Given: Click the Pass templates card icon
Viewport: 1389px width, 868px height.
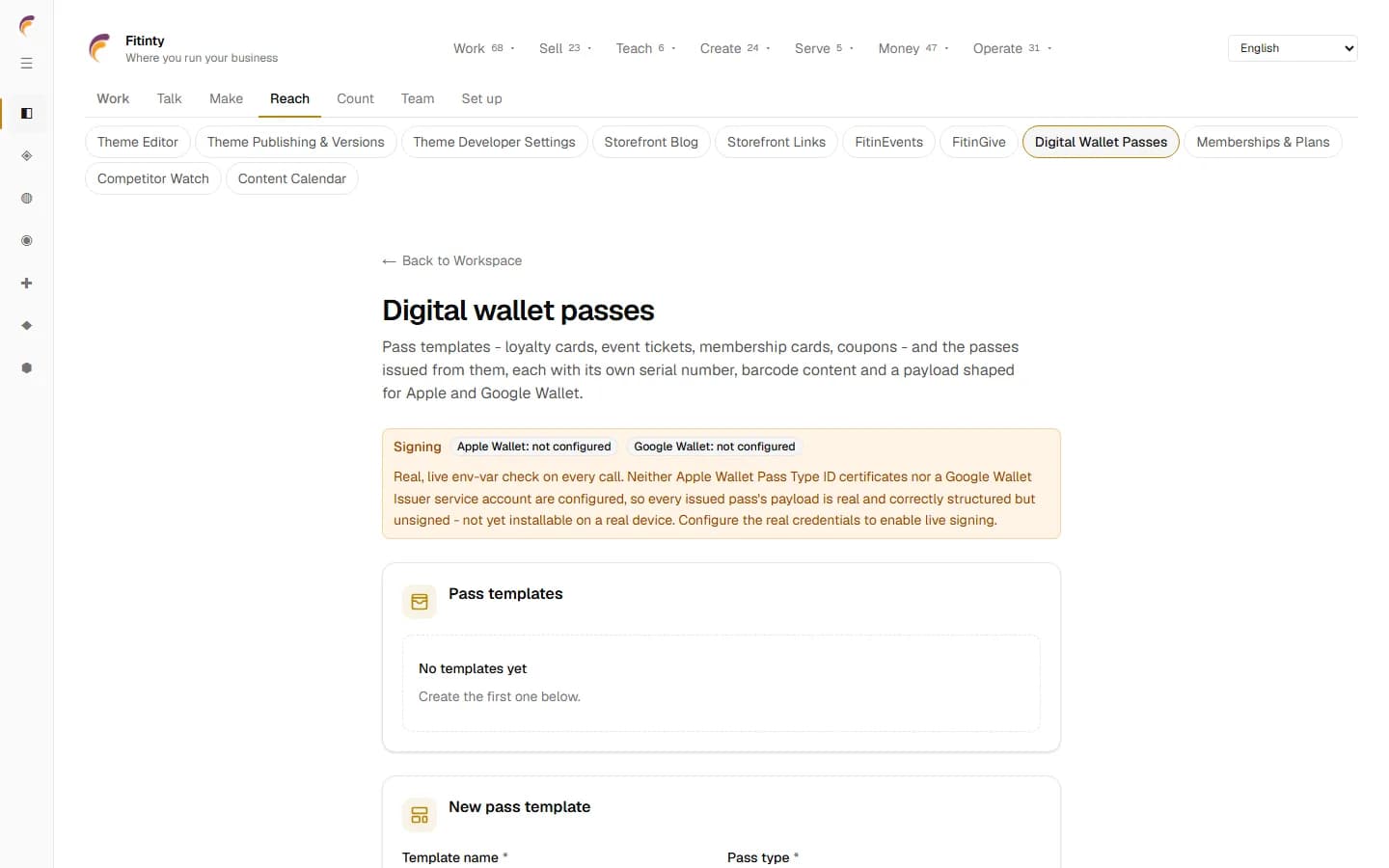Looking at the screenshot, I should click(x=420, y=602).
